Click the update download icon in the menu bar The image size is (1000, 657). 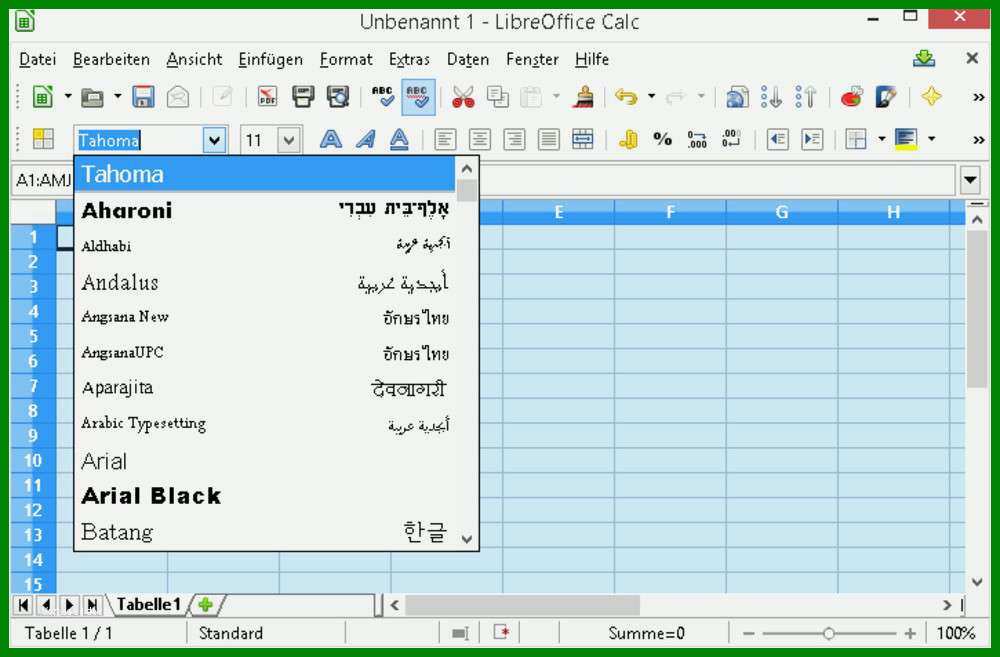(x=924, y=59)
